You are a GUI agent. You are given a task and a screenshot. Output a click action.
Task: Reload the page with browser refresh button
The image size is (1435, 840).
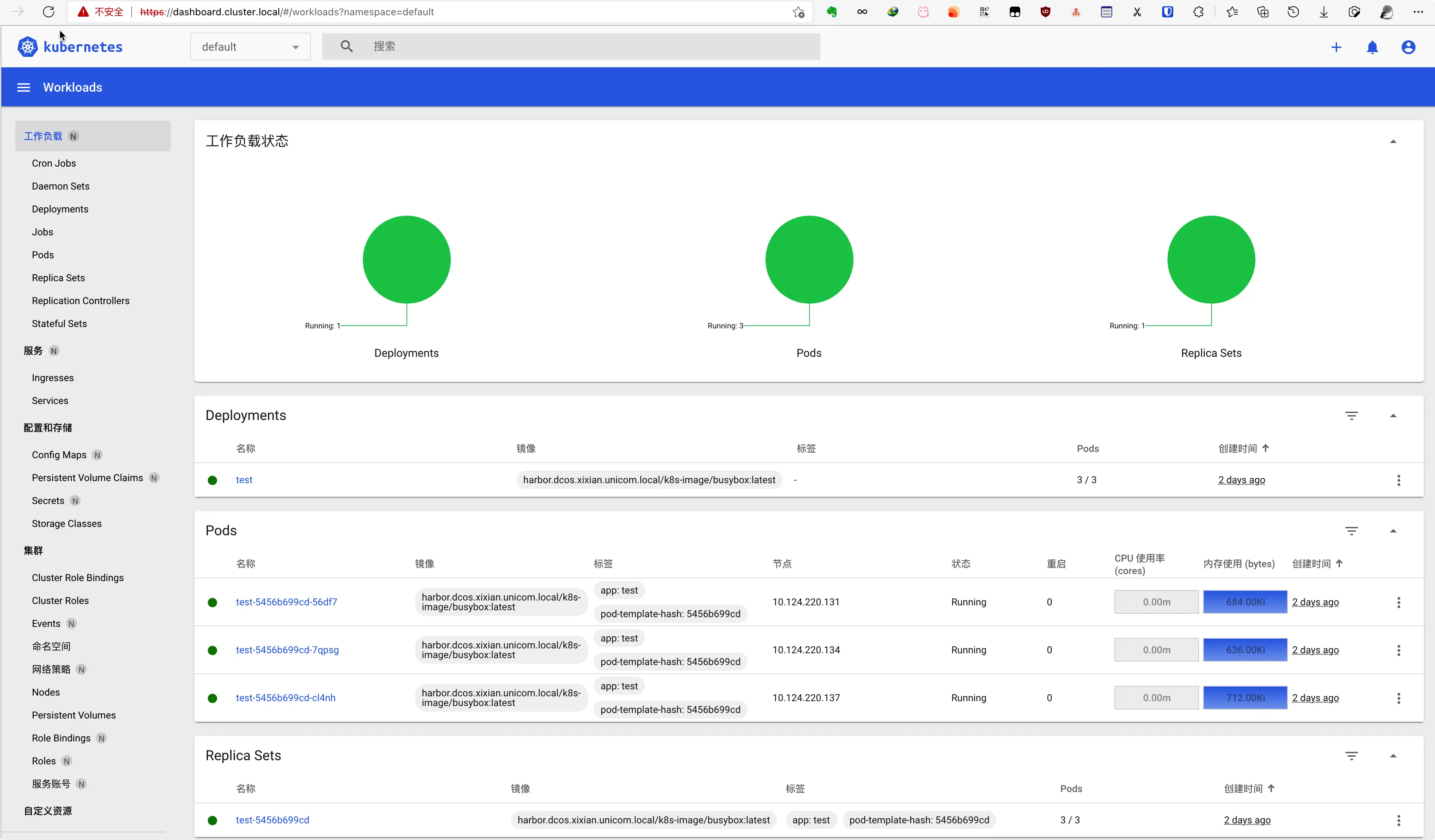point(48,12)
